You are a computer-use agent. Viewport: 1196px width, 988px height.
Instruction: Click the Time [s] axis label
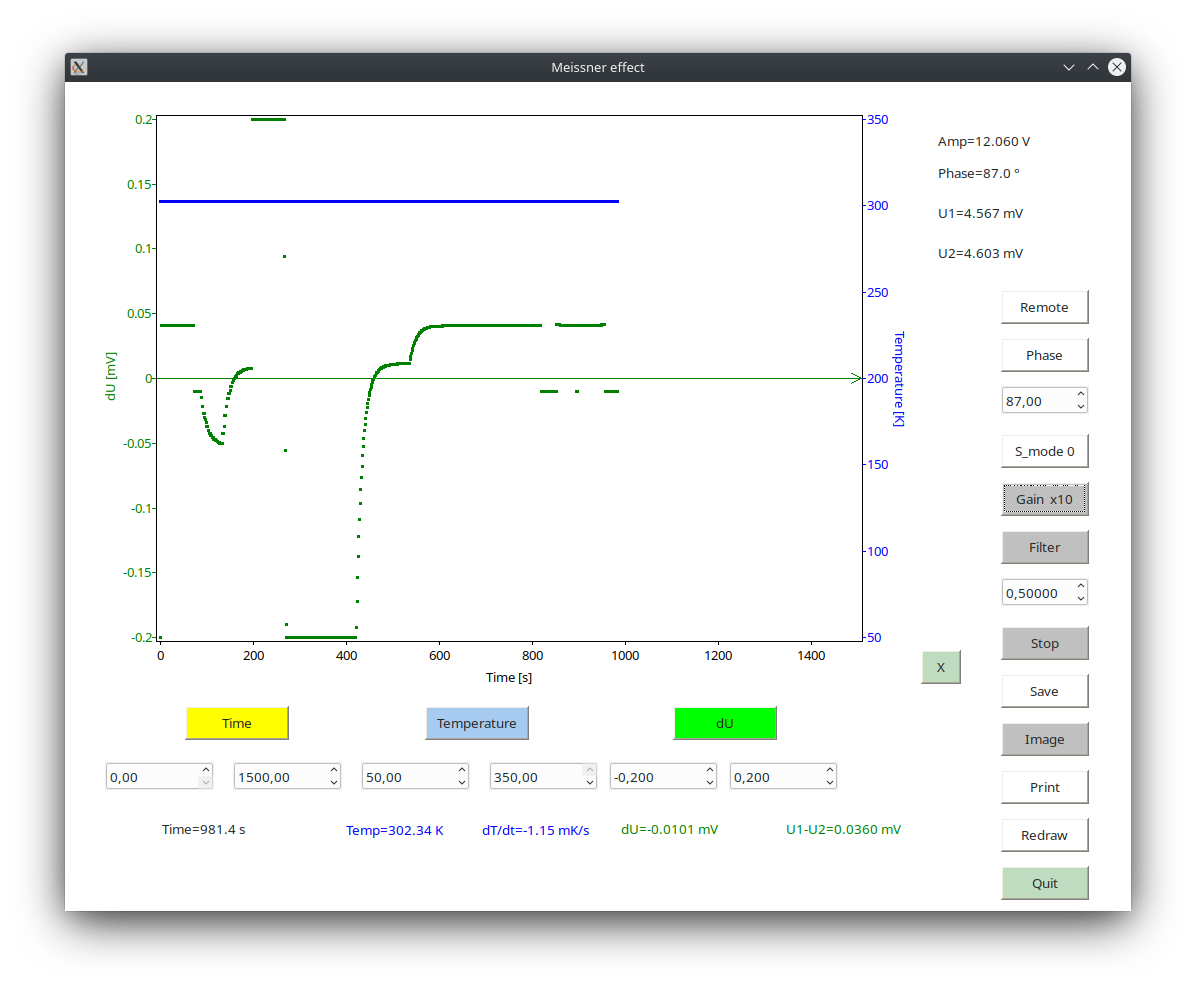click(x=509, y=677)
